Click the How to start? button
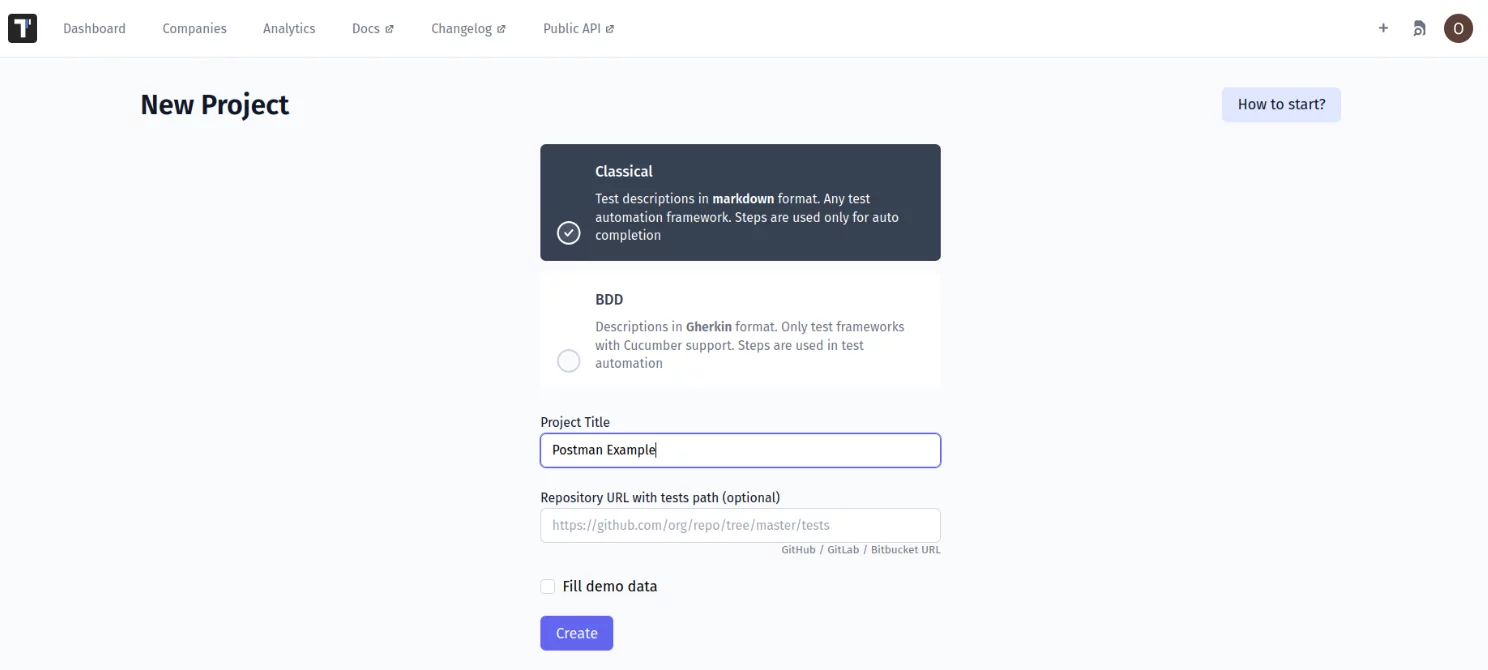Screen dimensions: 1488x670 pos(1280,104)
